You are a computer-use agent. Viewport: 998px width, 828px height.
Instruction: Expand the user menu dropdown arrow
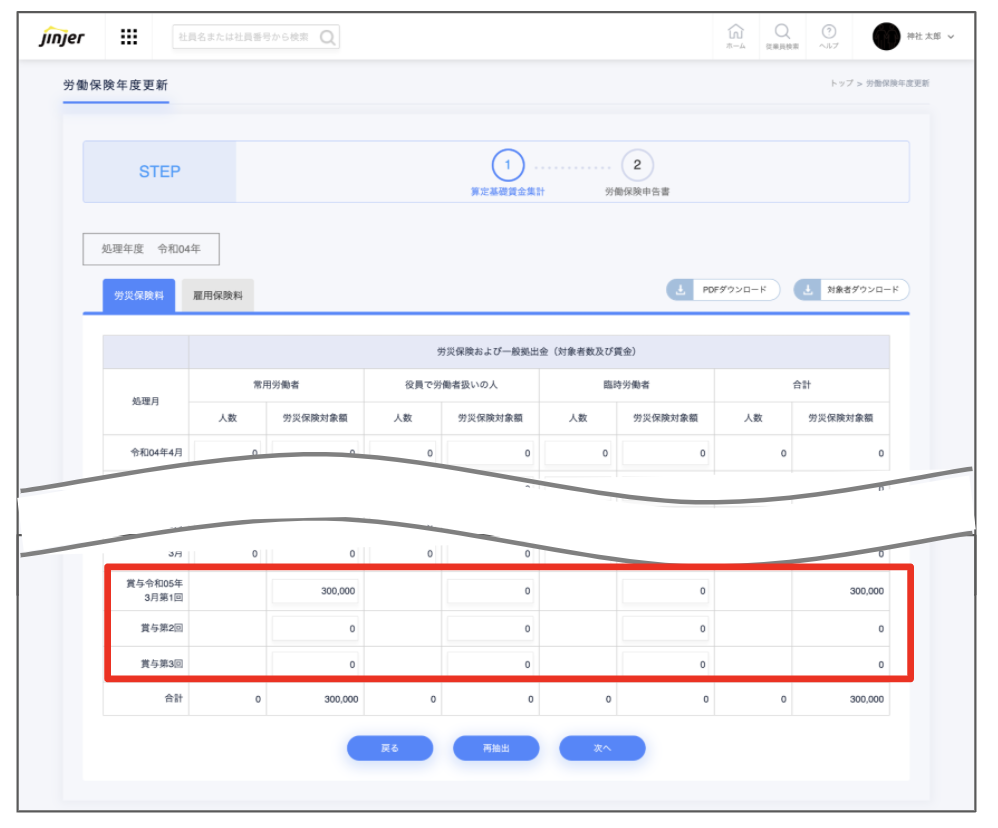click(951, 37)
